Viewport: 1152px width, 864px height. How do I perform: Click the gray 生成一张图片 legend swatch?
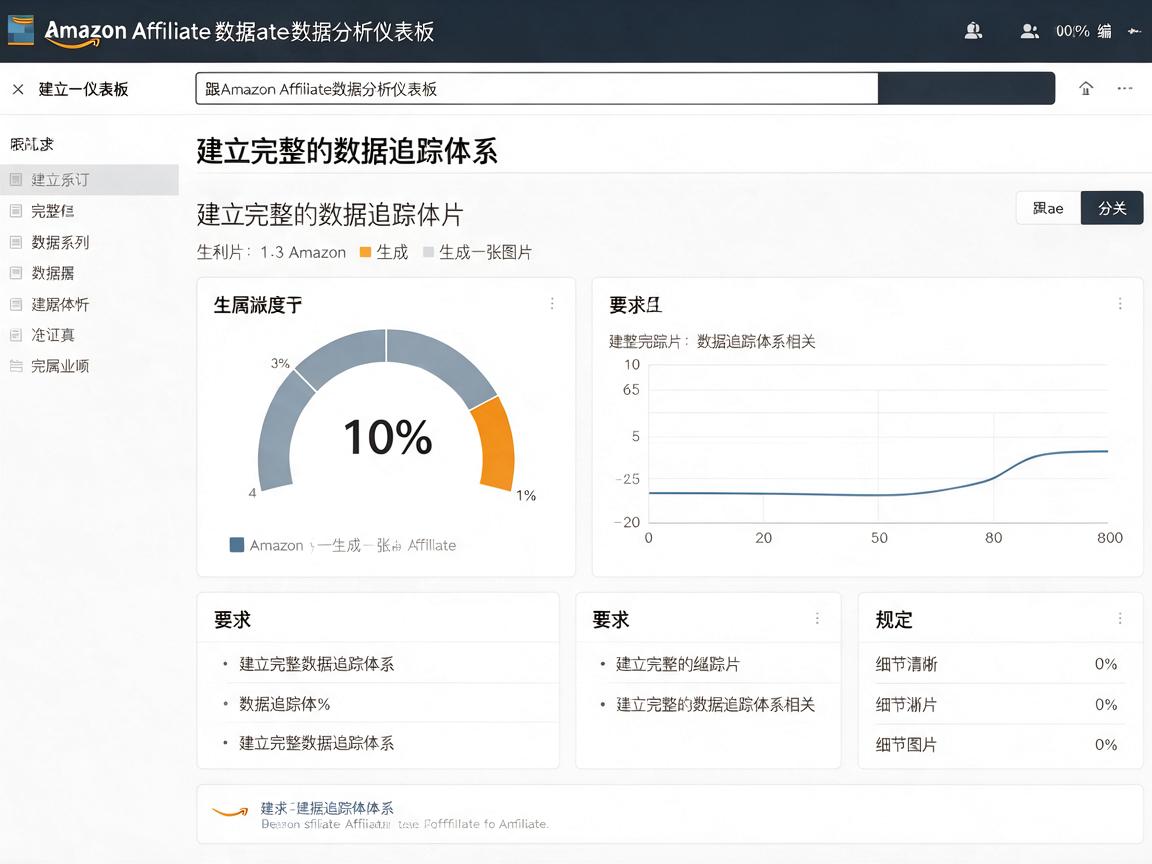coord(428,252)
